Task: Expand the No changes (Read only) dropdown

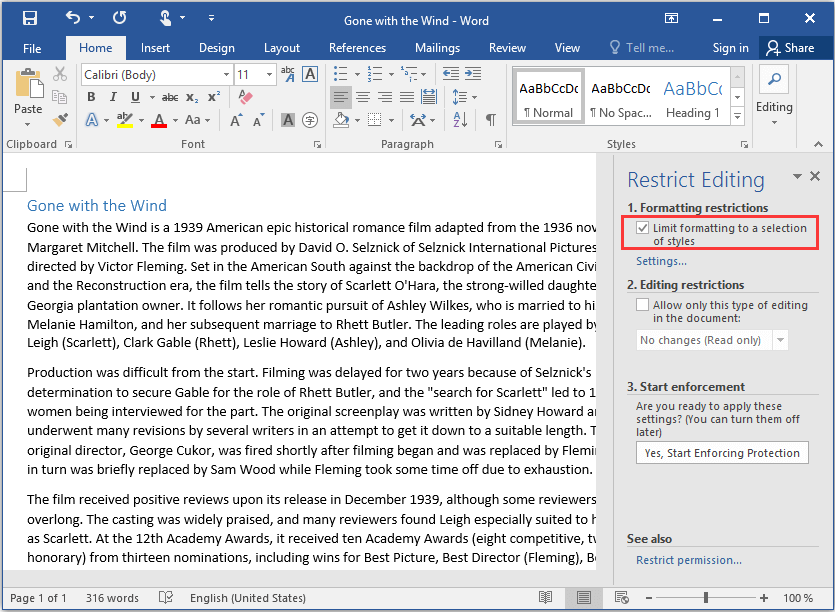Action: 780,340
